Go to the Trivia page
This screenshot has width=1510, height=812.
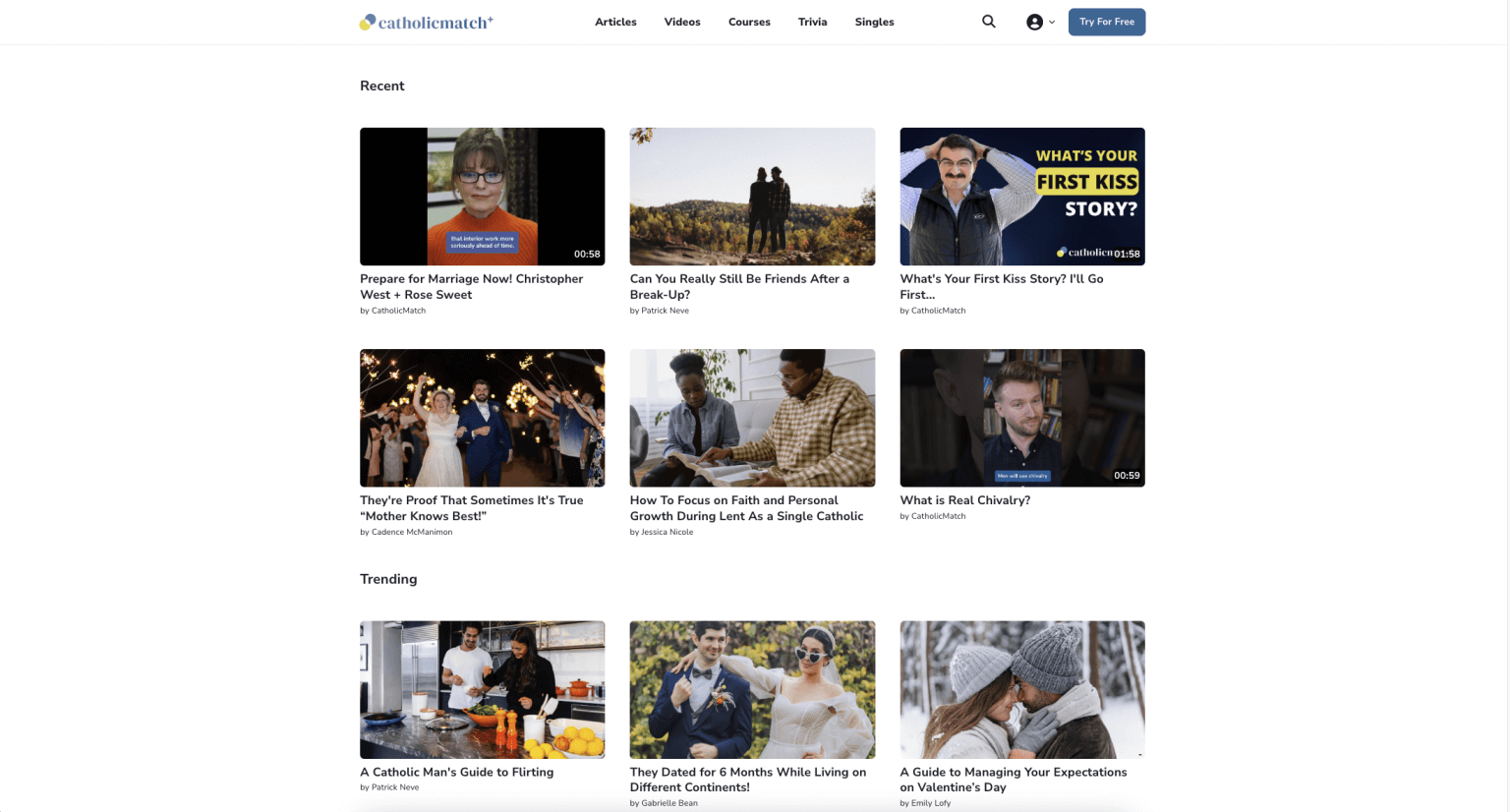point(812,22)
